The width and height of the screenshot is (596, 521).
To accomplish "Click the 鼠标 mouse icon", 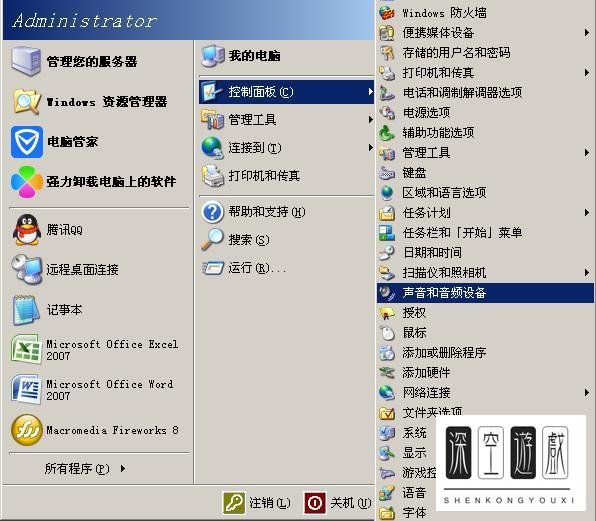I will pyautogui.click(x=387, y=333).
